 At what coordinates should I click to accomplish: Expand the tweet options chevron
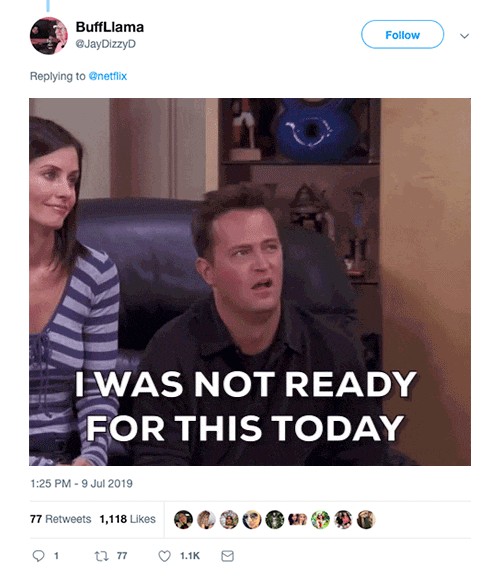pyautogui.click(x=464, y=36)
